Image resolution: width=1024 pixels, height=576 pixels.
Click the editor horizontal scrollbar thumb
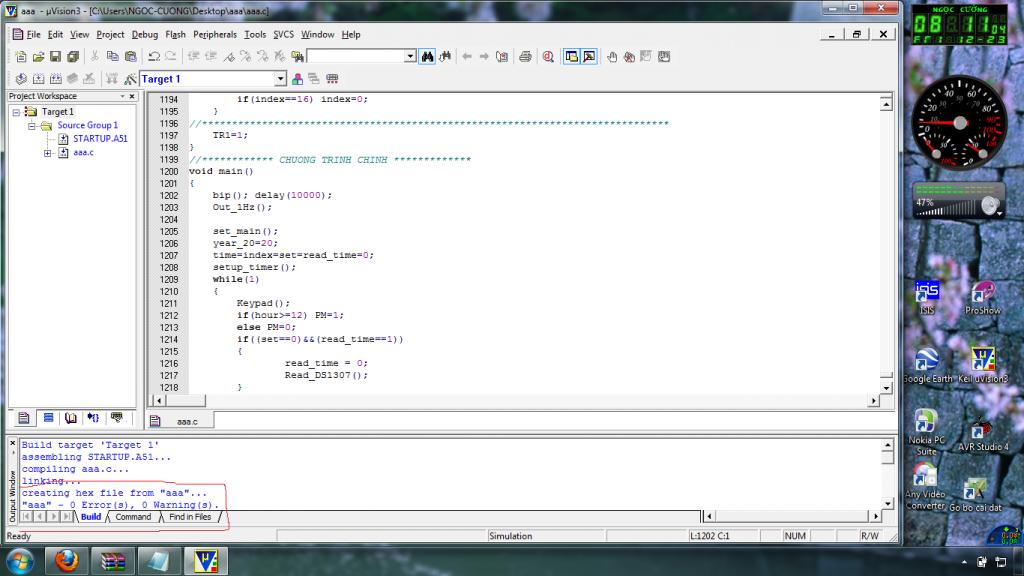coord(185,401)
